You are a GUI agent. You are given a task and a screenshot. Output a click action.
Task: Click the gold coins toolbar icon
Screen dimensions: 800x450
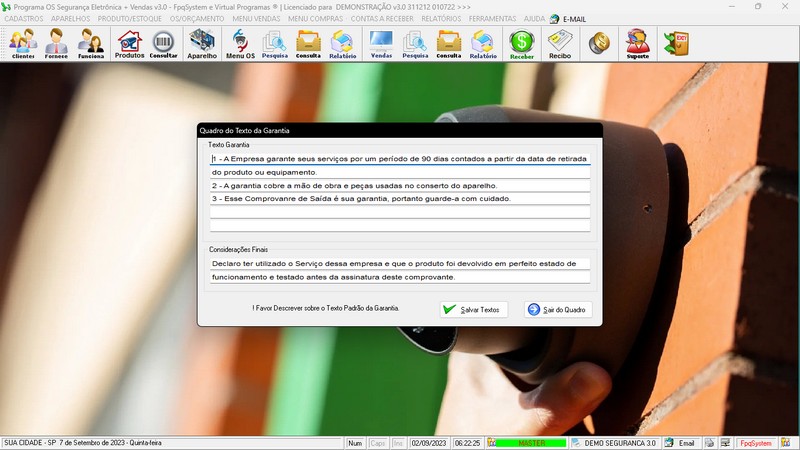[599, 43]
